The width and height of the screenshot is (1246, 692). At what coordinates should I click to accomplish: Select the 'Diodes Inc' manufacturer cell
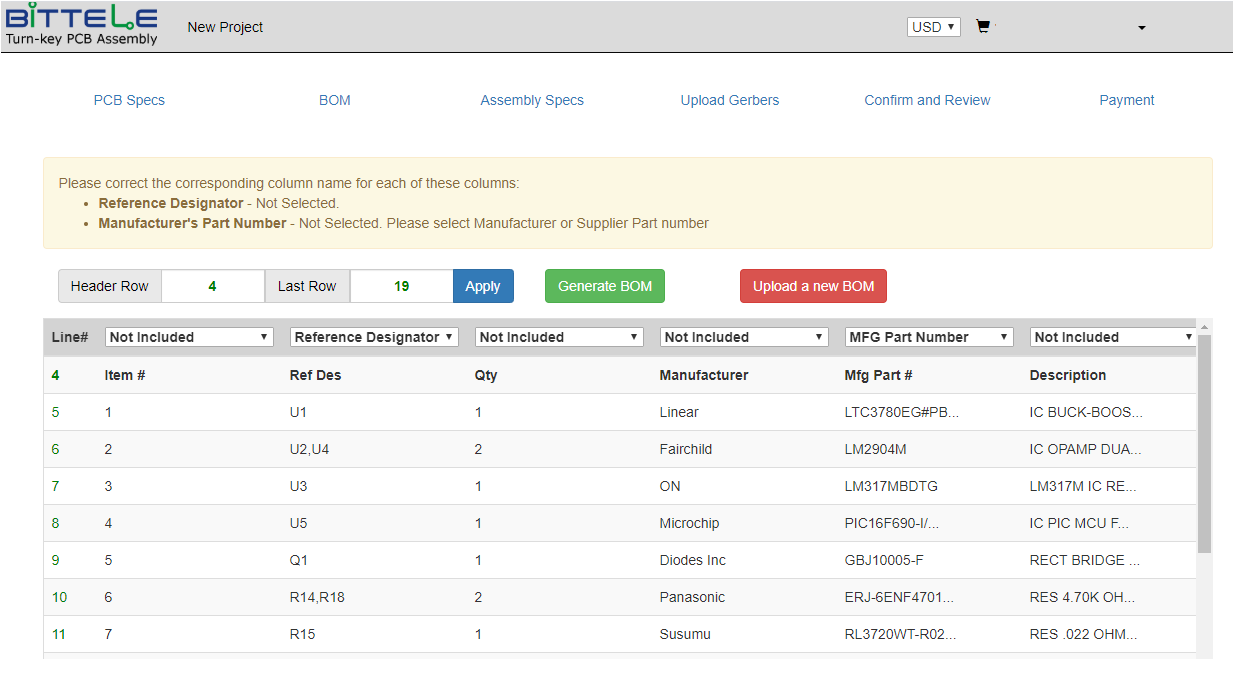pos(693,560)
